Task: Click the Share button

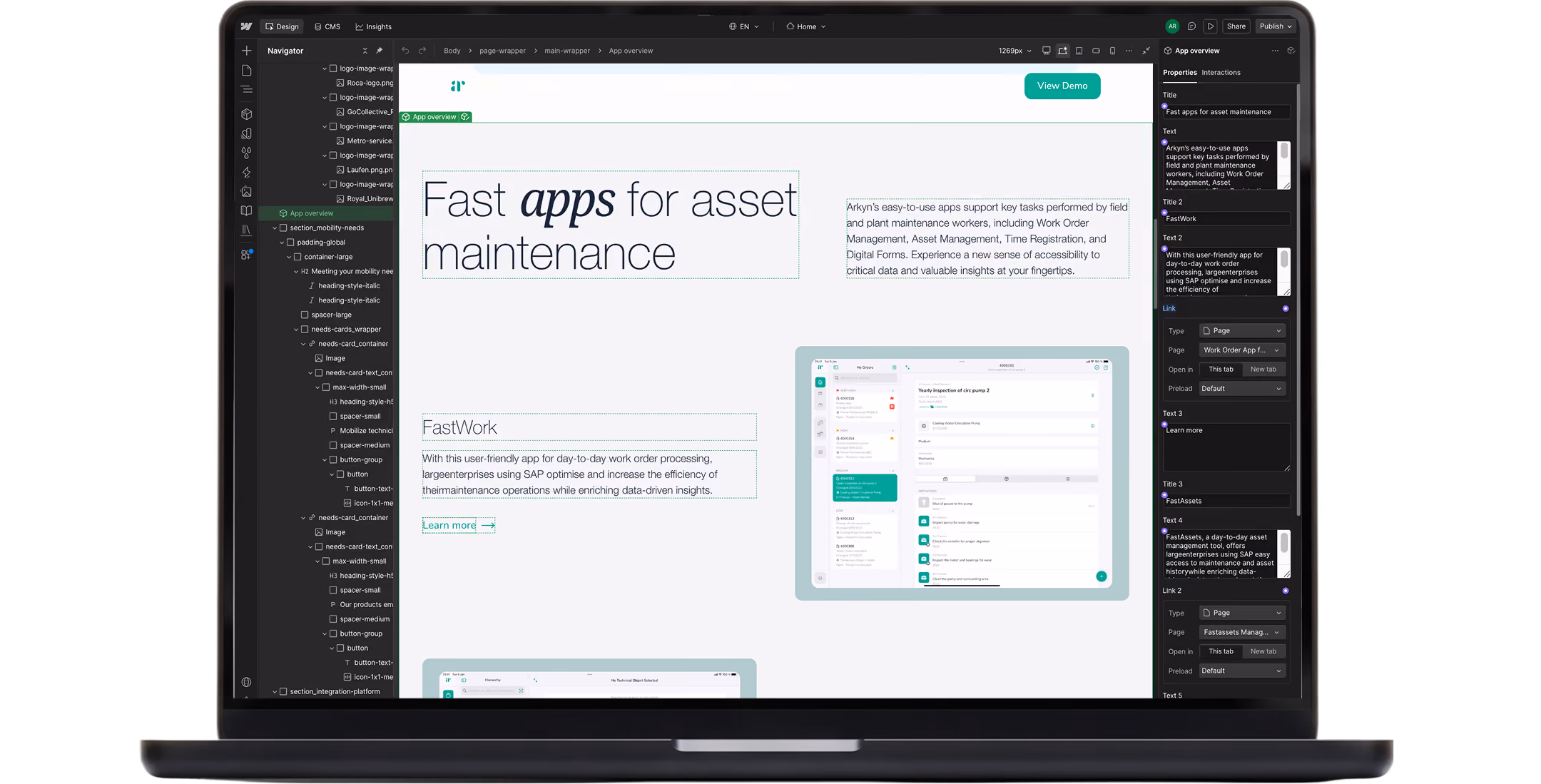Action: click(1236, 26)
